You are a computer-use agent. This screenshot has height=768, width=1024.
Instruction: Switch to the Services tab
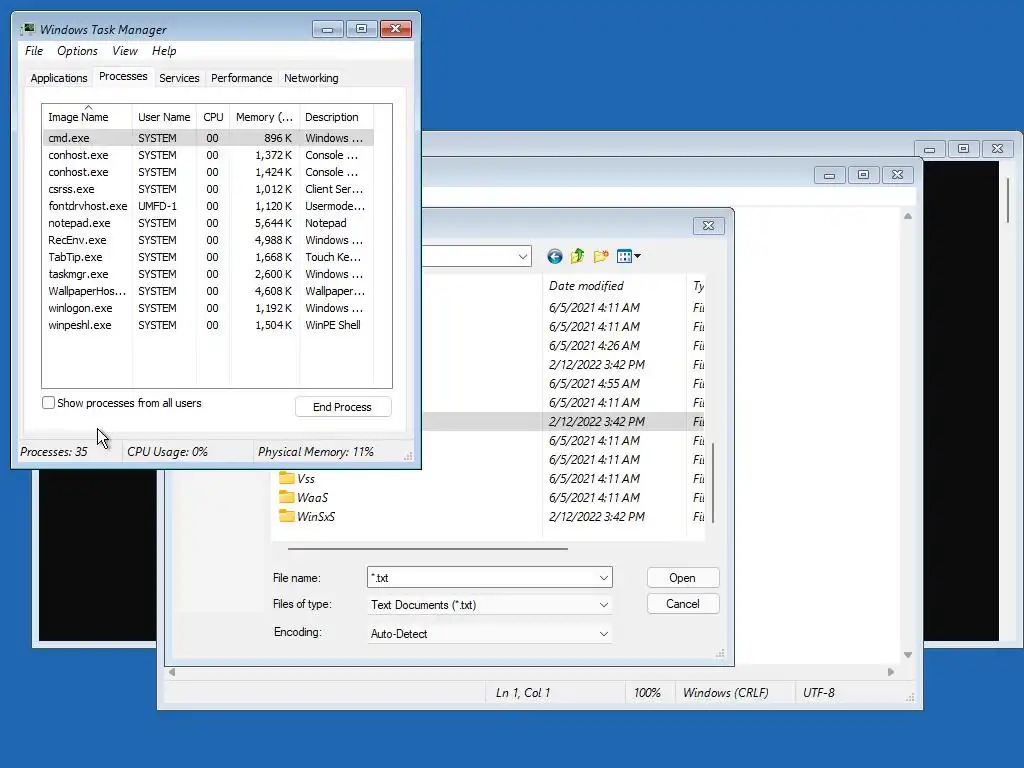[179, 78]
